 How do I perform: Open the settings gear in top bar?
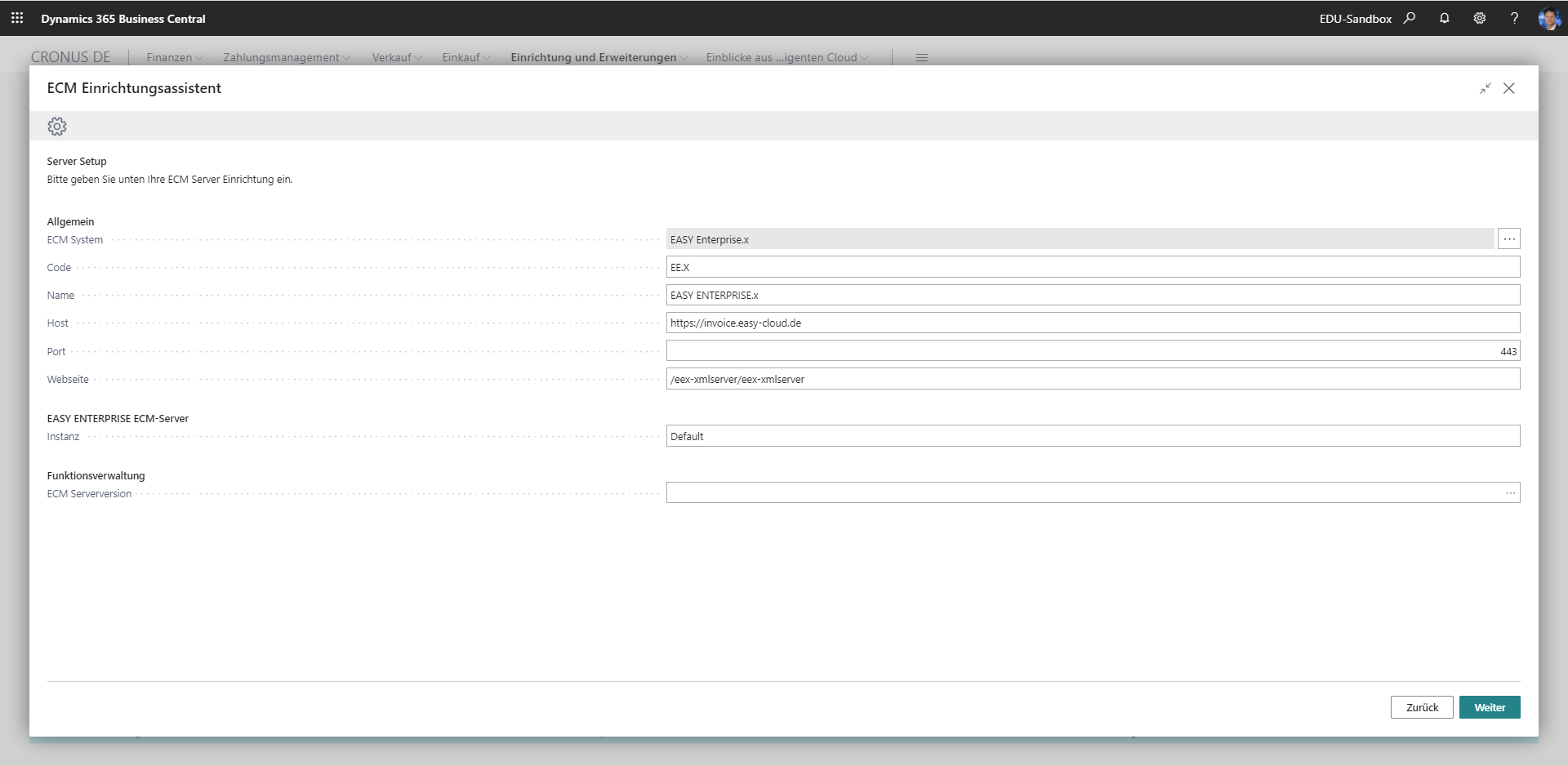pyautogui.click(x=1479, y=18)
